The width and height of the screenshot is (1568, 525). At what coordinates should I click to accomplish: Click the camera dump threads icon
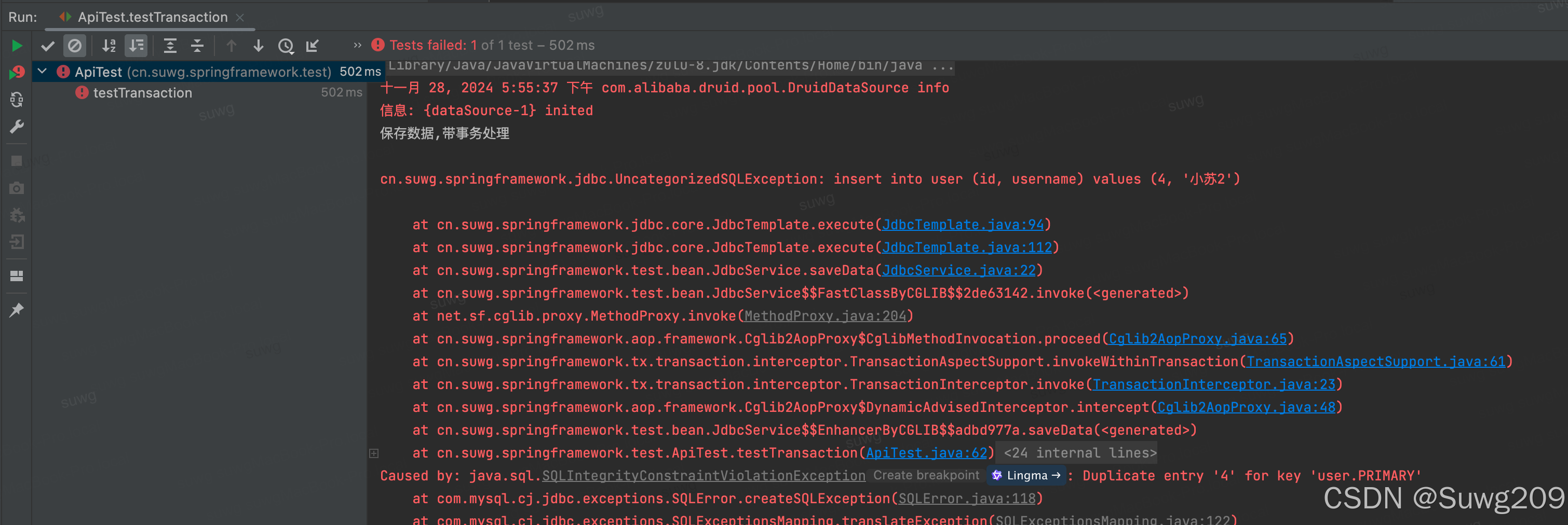pos(17,188)
